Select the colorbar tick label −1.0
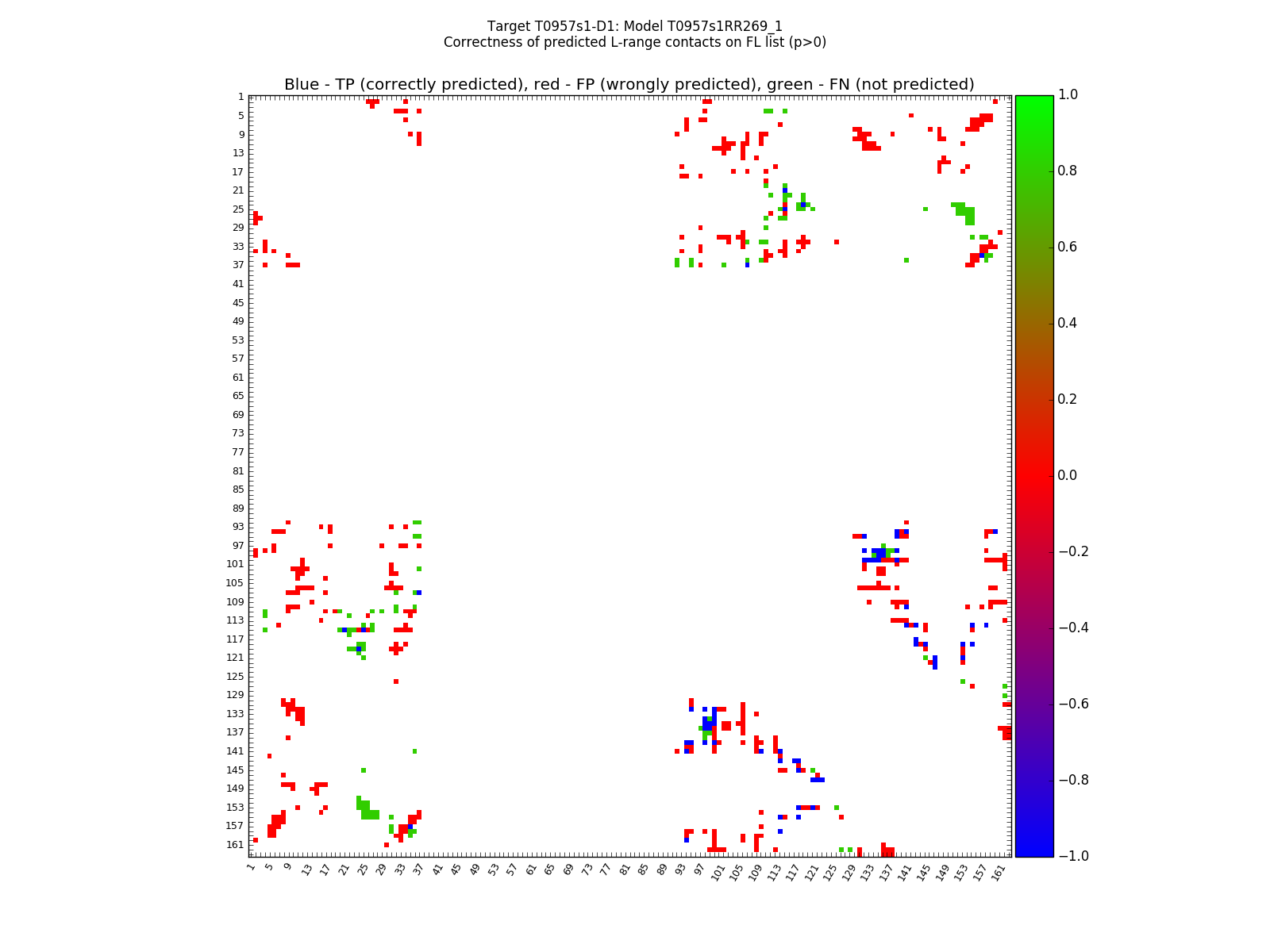 coord(1071,856)
